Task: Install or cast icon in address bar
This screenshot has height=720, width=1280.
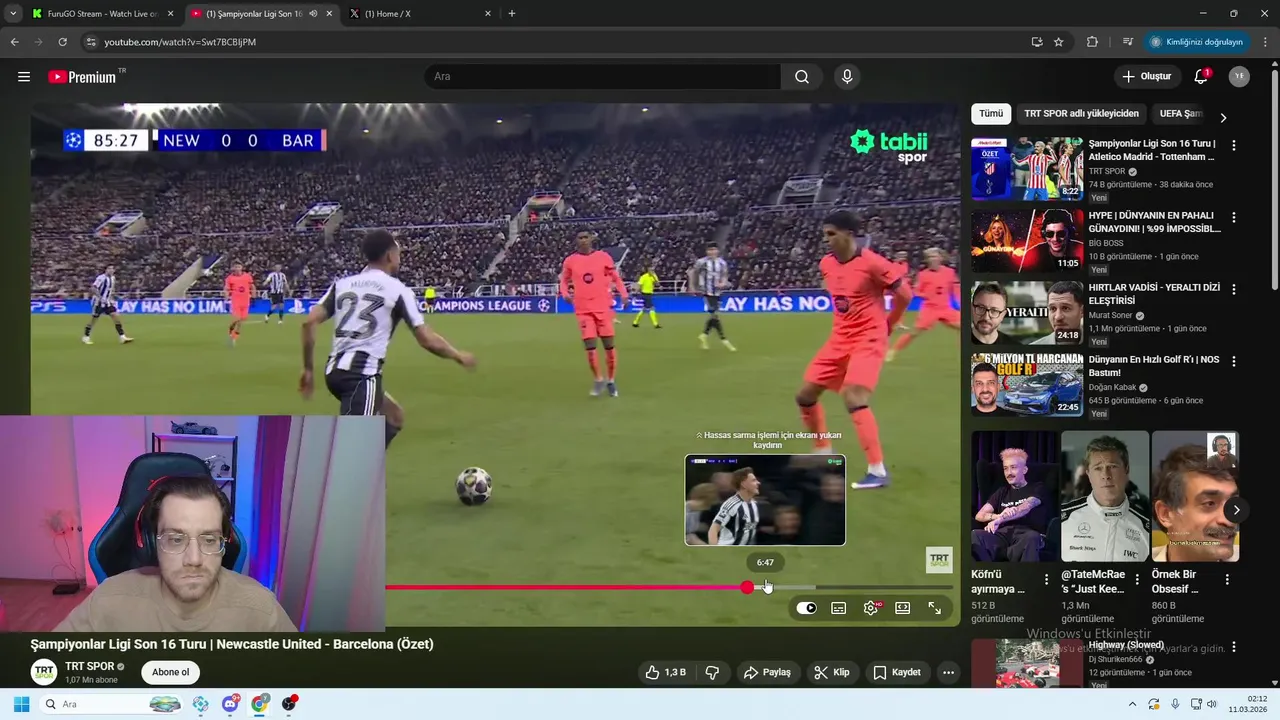Action: click(x=1037, y=42)
